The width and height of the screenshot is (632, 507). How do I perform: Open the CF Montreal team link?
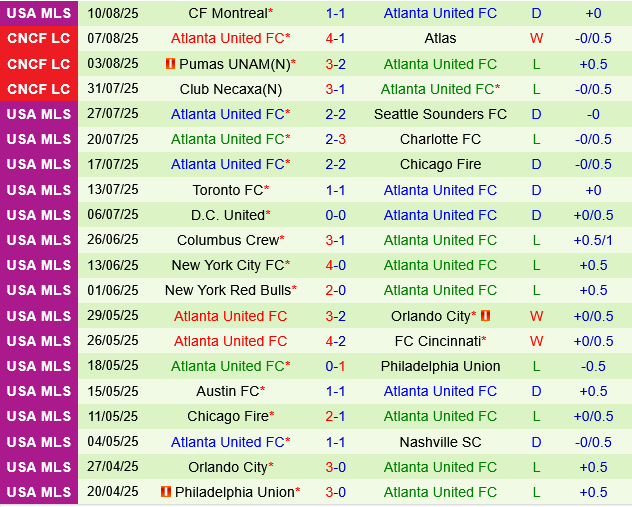(228, 13)
